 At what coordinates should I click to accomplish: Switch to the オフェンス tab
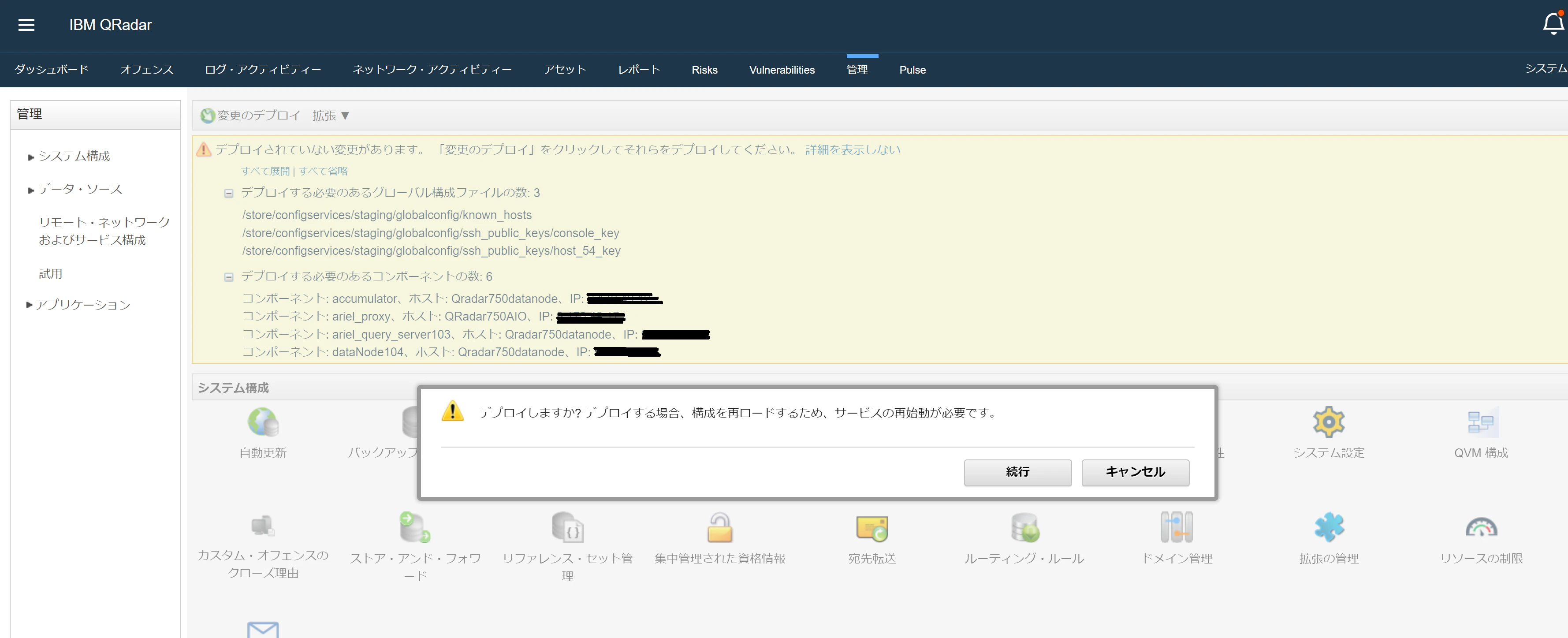[147, 69]
